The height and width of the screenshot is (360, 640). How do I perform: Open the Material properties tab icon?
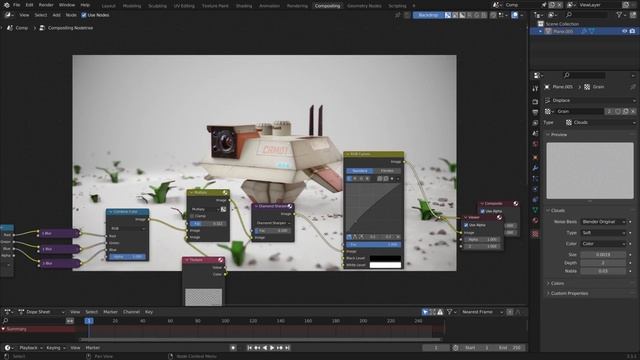coord(535,221)
